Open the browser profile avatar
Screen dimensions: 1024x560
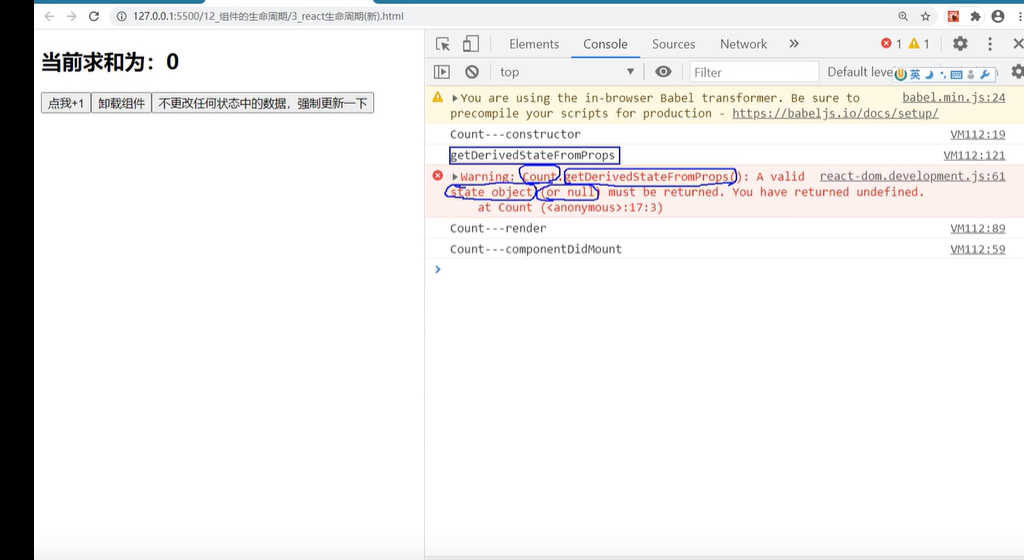[998, 16]
